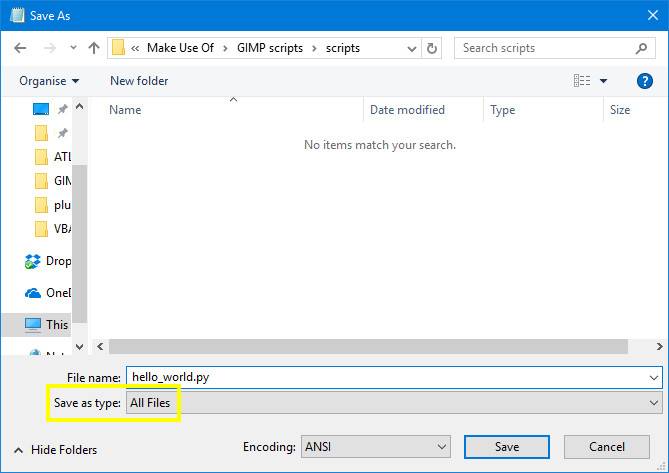Open the File name dropdown arrow

click(x=654, y=377)
